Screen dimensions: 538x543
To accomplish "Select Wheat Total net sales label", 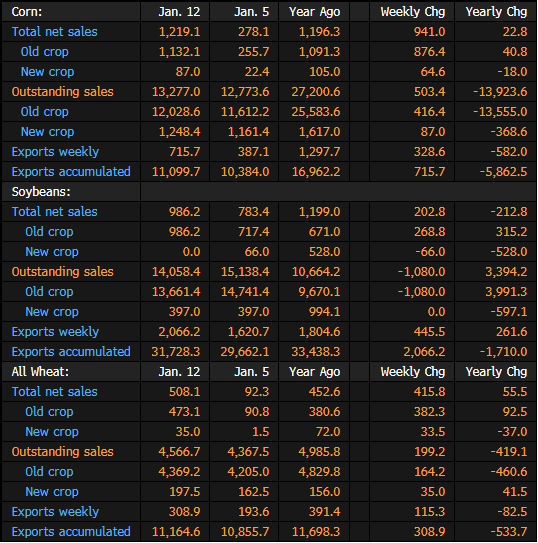I will (x=54, y=392).
